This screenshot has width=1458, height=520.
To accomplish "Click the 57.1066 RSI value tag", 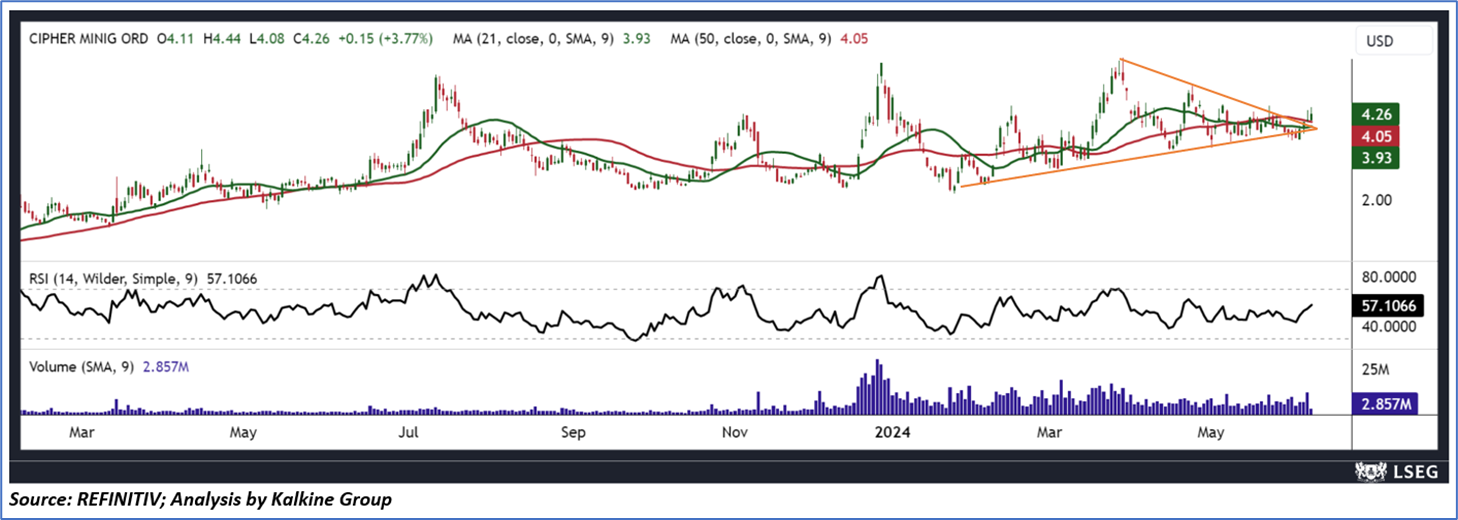I will point(1386,306).
